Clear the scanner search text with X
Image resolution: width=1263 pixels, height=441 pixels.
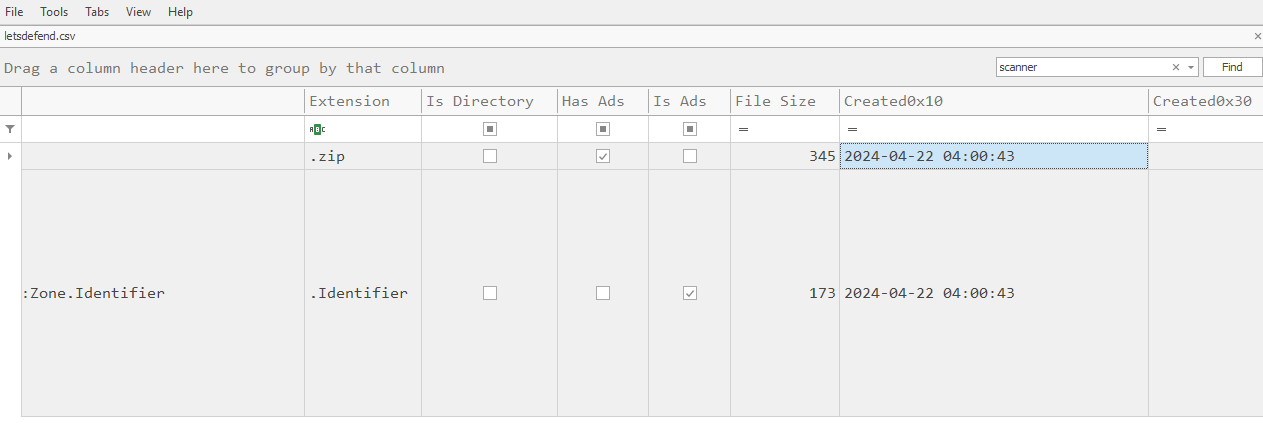[1176, 67]
